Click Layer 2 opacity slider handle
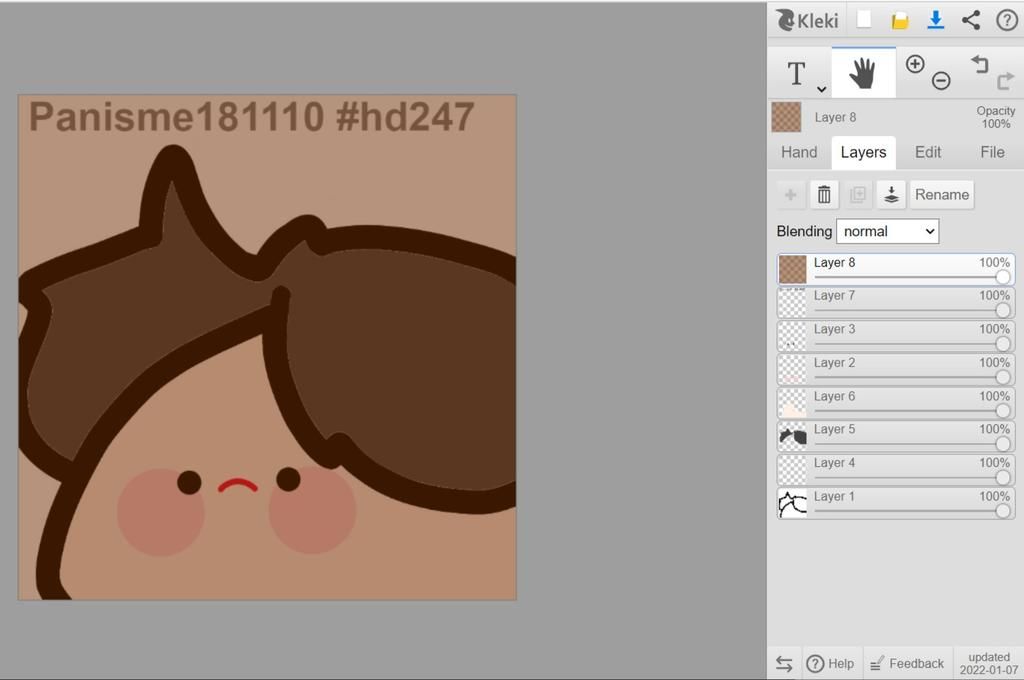Image resolution: width=1024 pixels, height=680 pixels. pos(1003,377)
